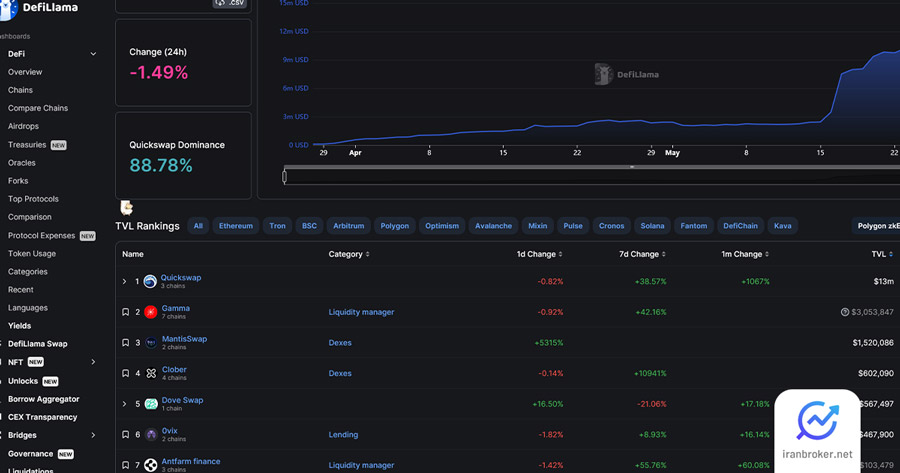Expand the Quickswap row chevron
This screenshot has height=473, width=900.
(125, 281)
